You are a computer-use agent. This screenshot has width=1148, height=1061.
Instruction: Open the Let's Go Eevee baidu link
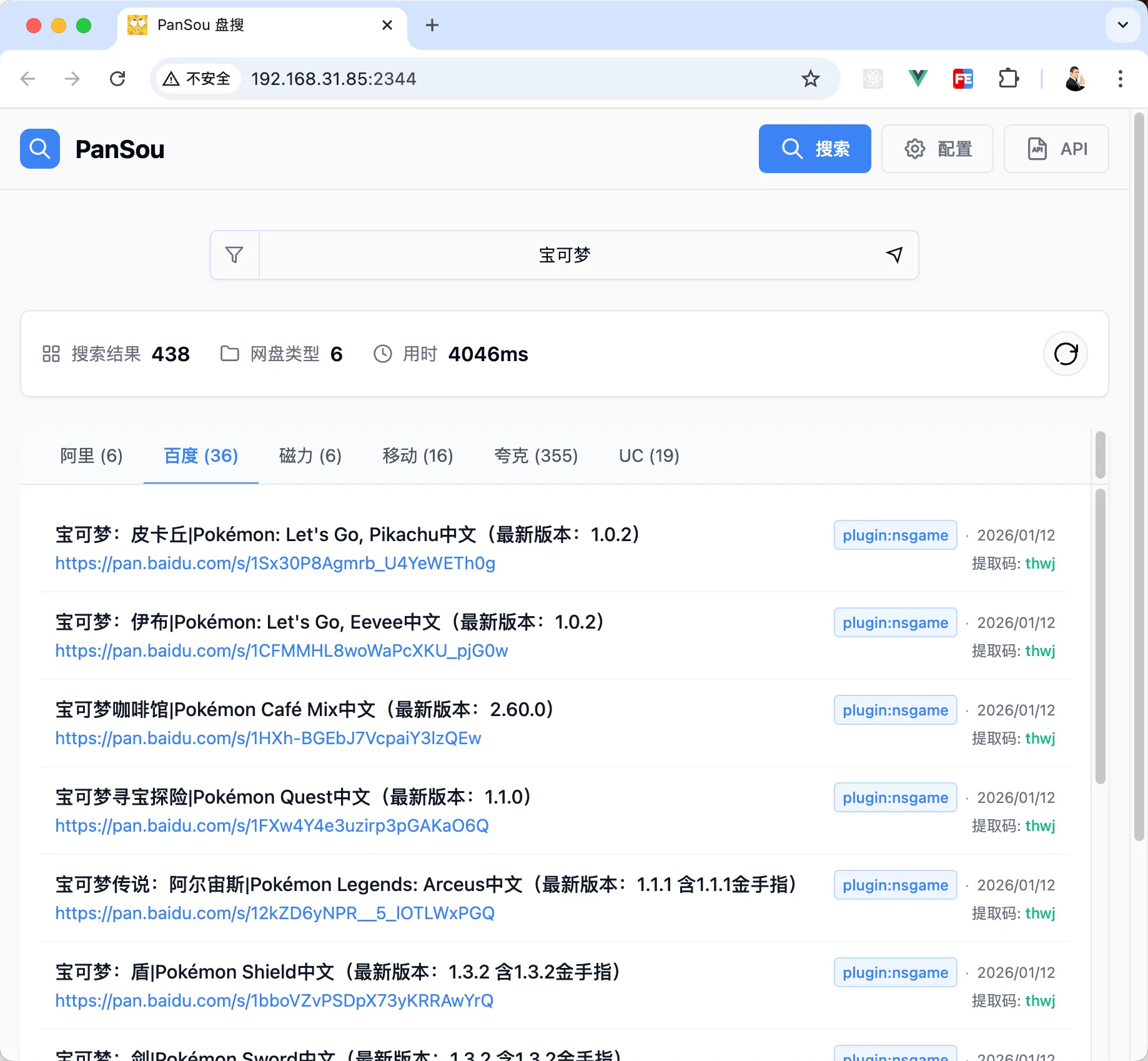pyautogui.click(x=282, y=651)
